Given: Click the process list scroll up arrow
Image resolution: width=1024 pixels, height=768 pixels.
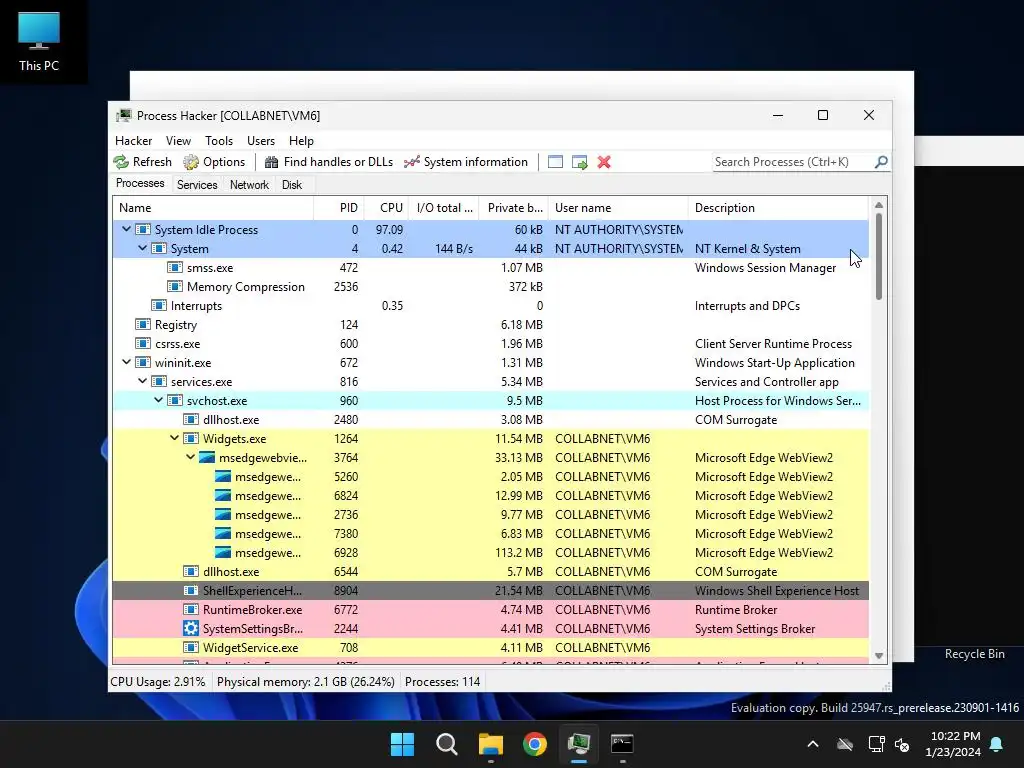Looking at the screenshot, I should [879, 205].
